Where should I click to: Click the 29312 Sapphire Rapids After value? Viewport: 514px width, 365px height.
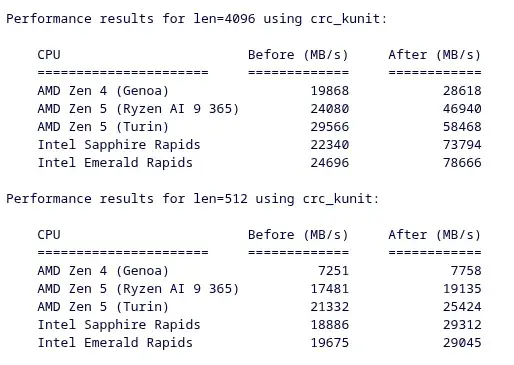pos(462,325)
